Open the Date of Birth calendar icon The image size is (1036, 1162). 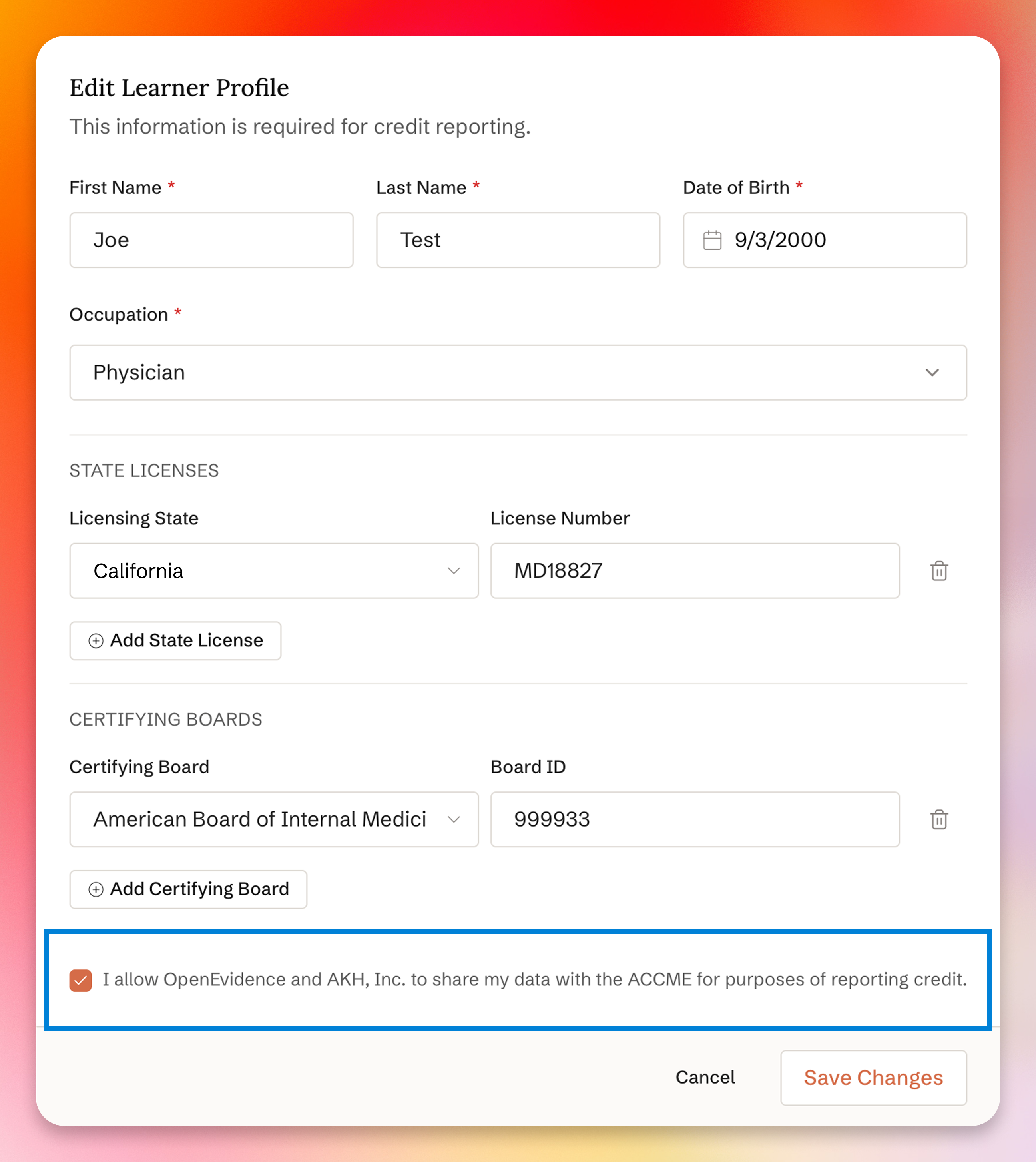[x=712, y=240]
